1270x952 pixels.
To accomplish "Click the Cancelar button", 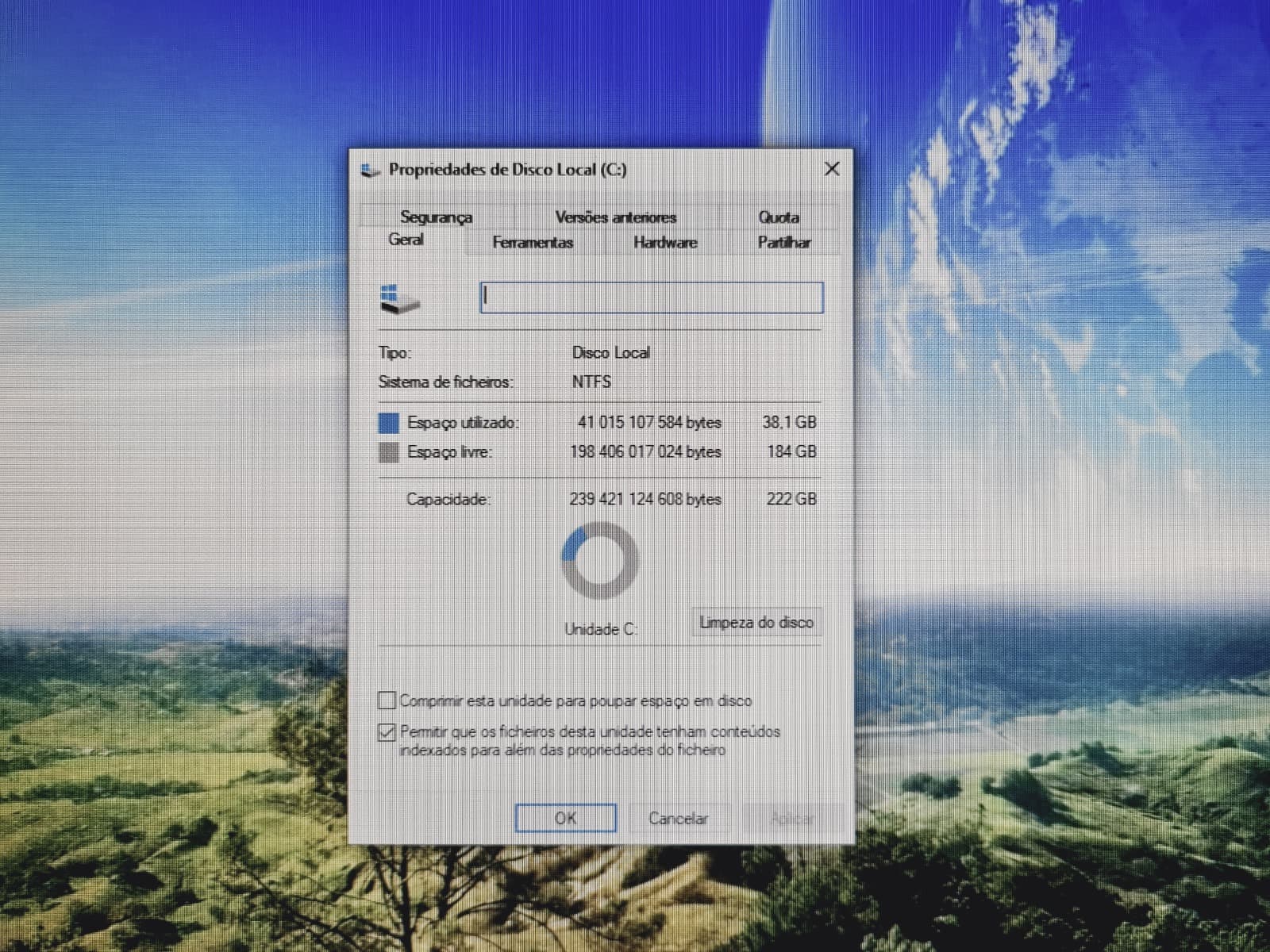I will coord(679,818).
